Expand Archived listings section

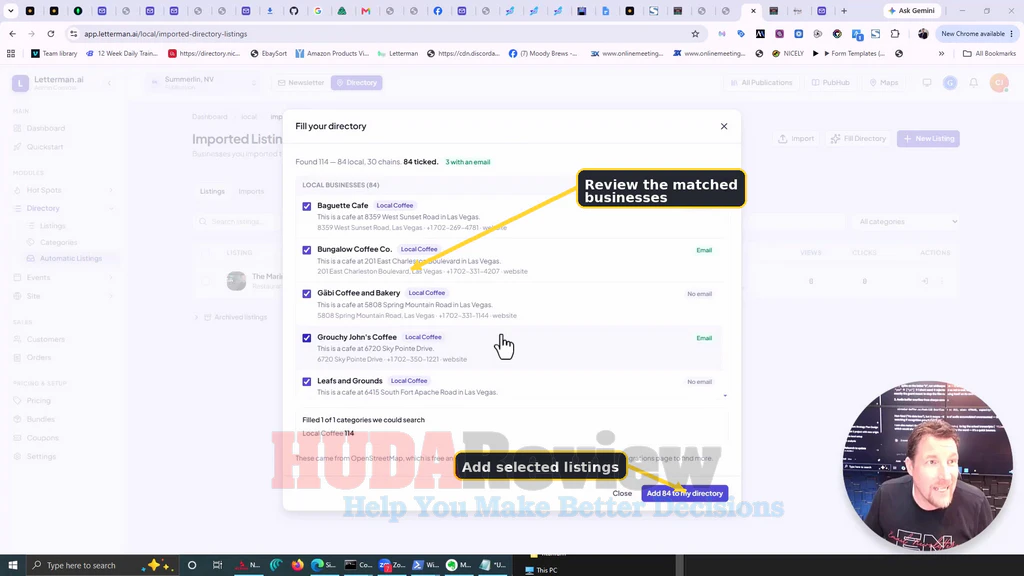point(232,317)
